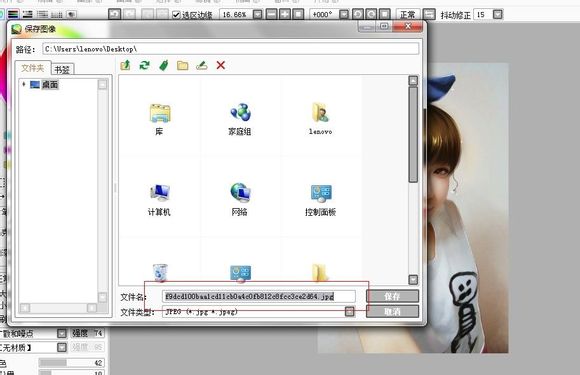Viewport: 580px width, 375px height.
Task: Rotate canvas clockwise icon
Action: click(x=371, y=14)
